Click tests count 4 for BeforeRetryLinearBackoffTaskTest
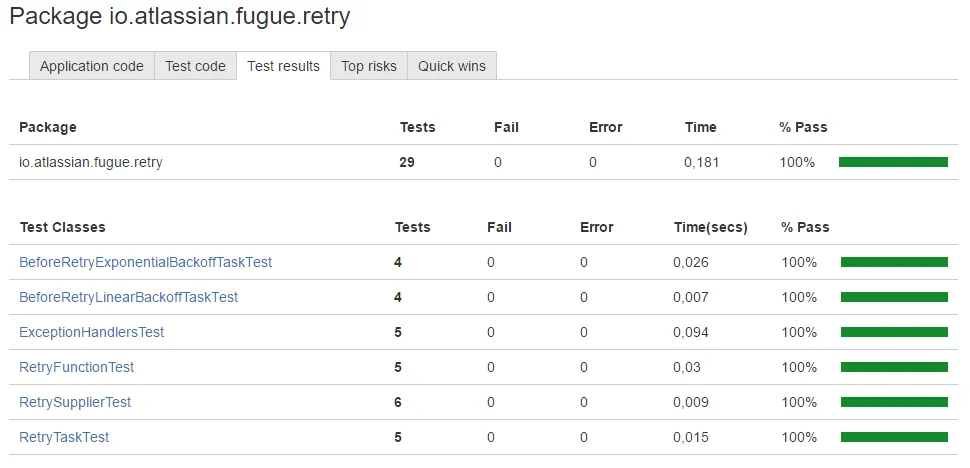This screenshot has height=468, width=970. point(398,297)
